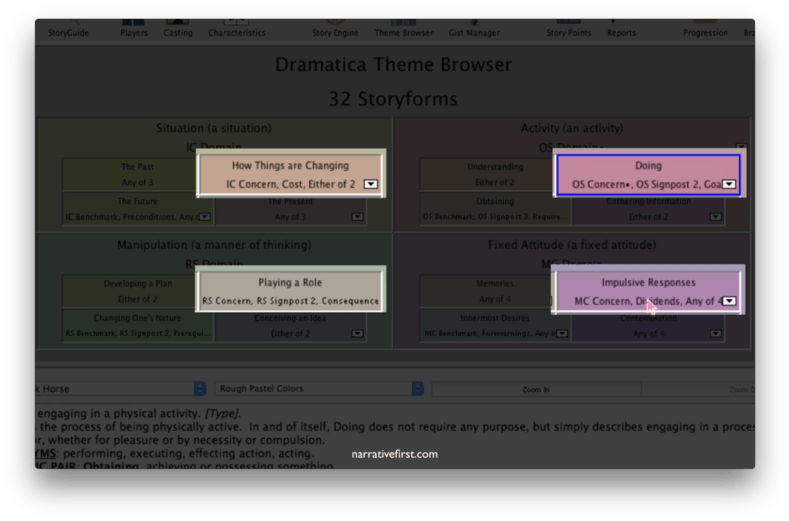Open the Rough Pastel Colors popup menu
Screen dimensions: 789x521
pyautogui.click(x=319, y=389)
